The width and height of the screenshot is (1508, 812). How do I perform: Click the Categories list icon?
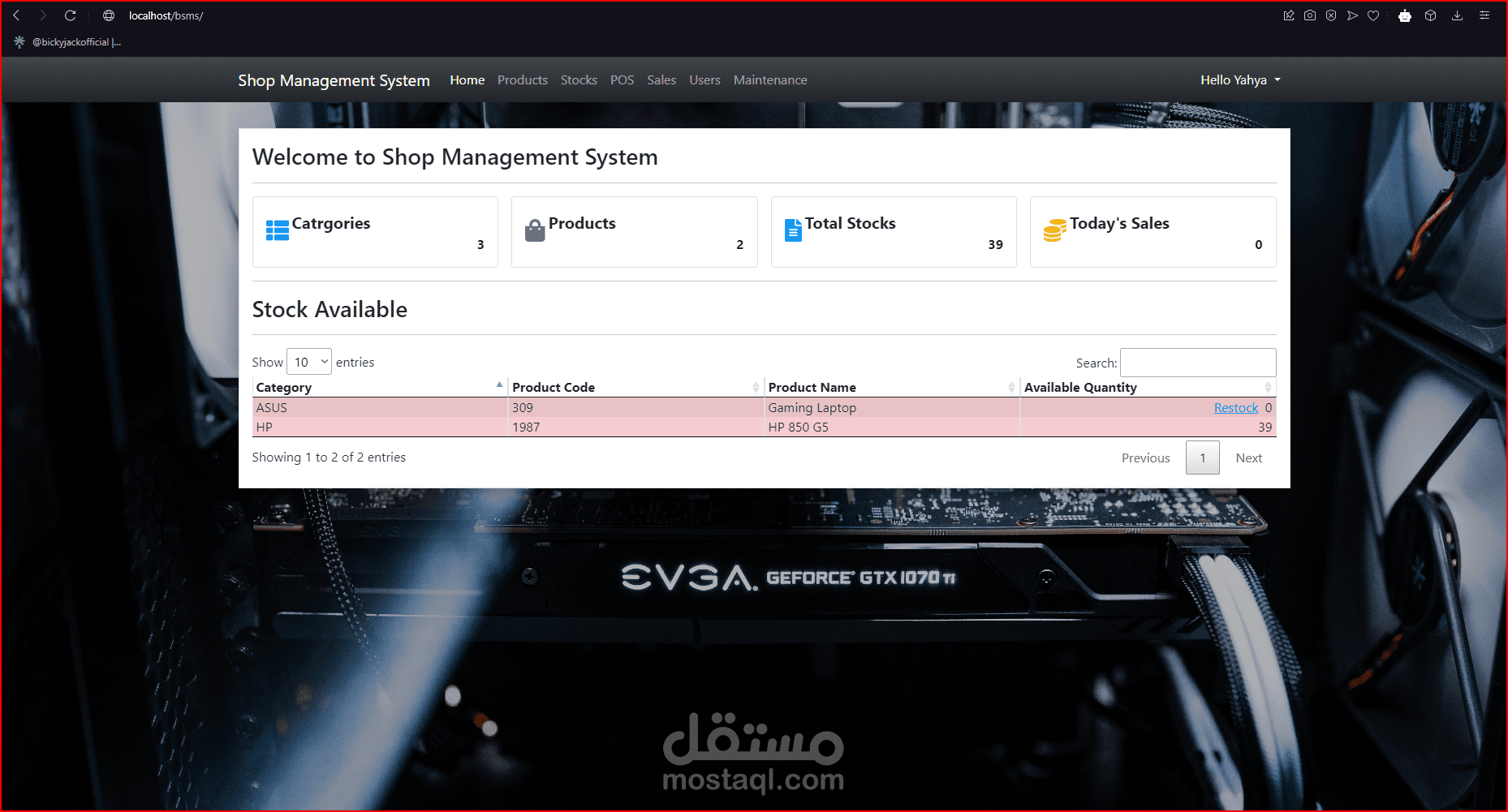pyautogui.click(x=278, y=230)
